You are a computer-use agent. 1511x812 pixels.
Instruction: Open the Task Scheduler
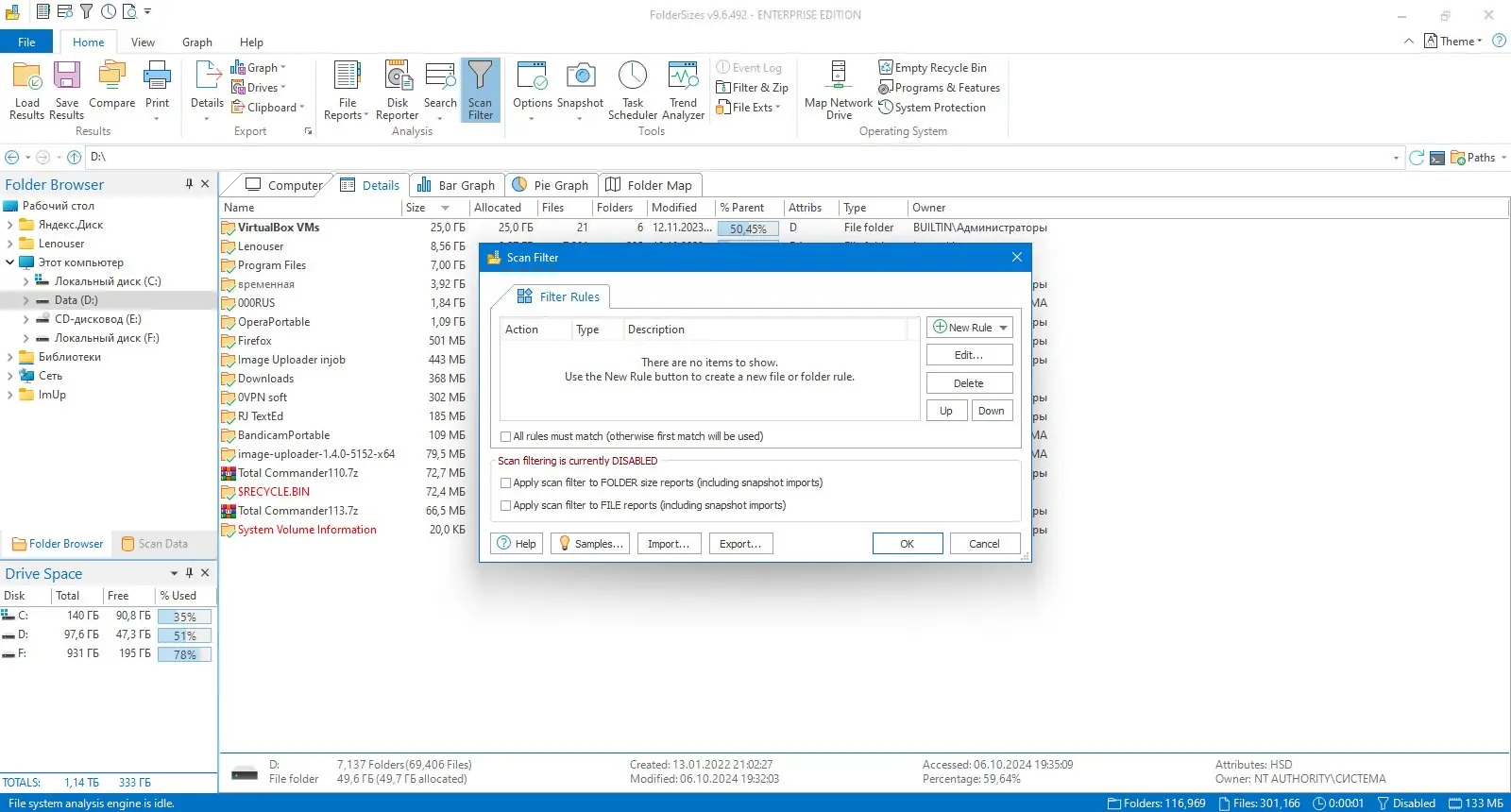pos(633,91)
